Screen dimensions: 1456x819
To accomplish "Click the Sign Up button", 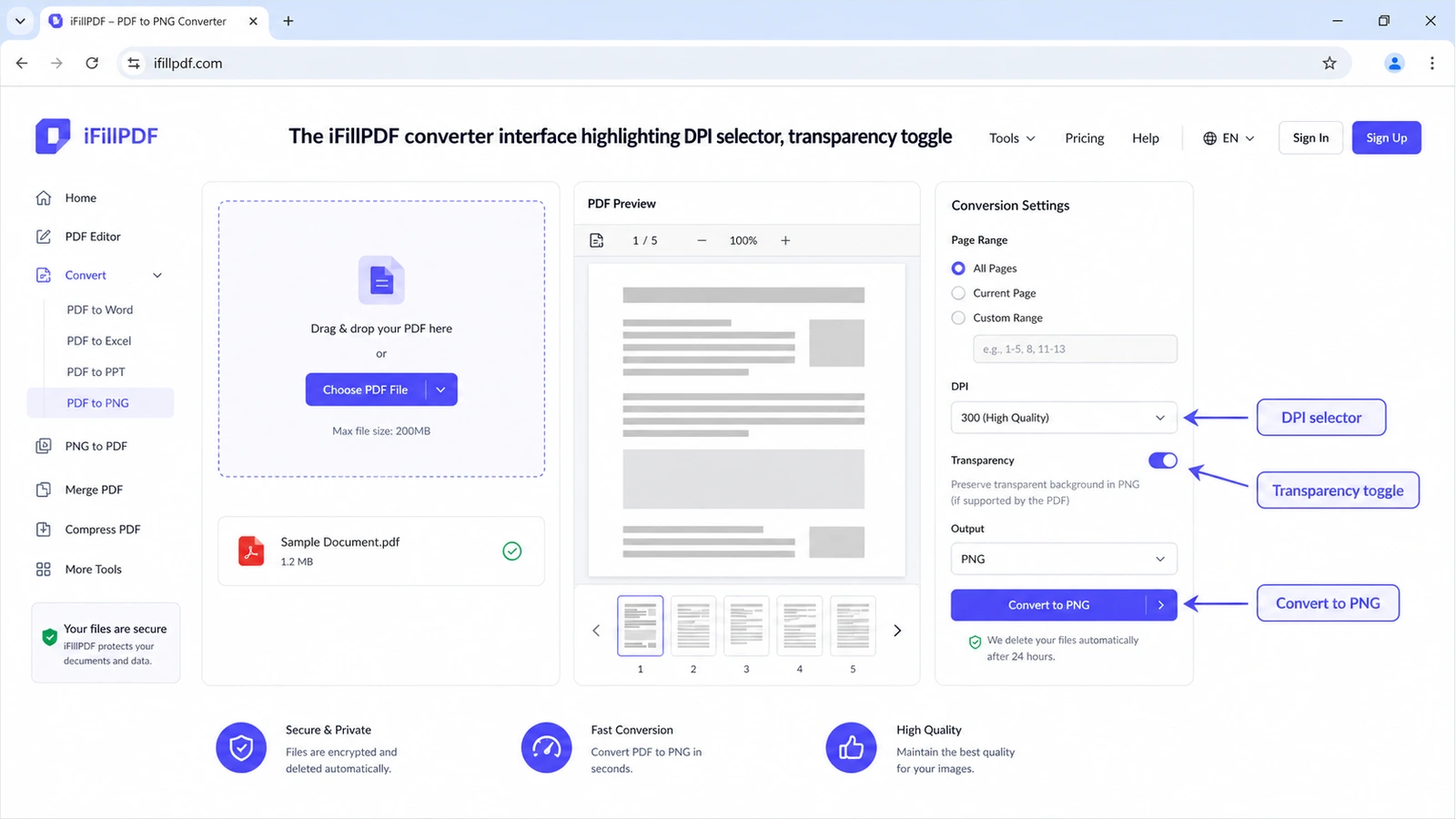I will coord(1386,138).
